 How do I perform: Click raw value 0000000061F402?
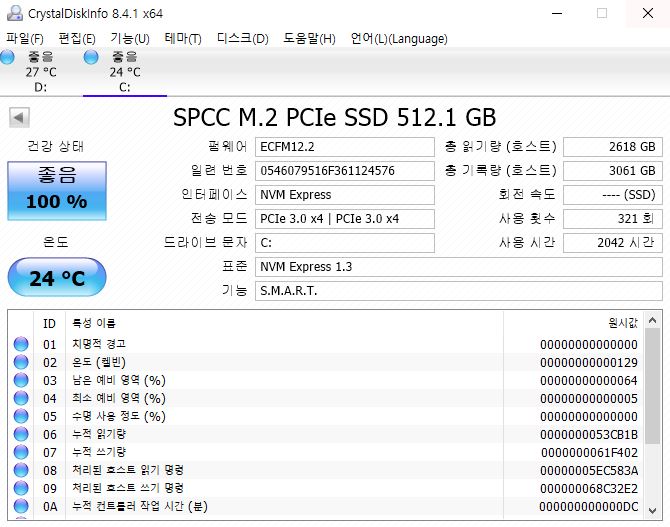(589, 452)
